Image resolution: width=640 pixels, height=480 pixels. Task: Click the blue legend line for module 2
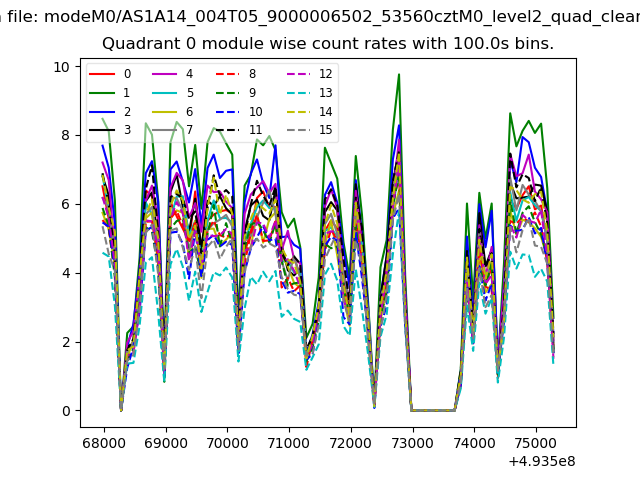102,111
